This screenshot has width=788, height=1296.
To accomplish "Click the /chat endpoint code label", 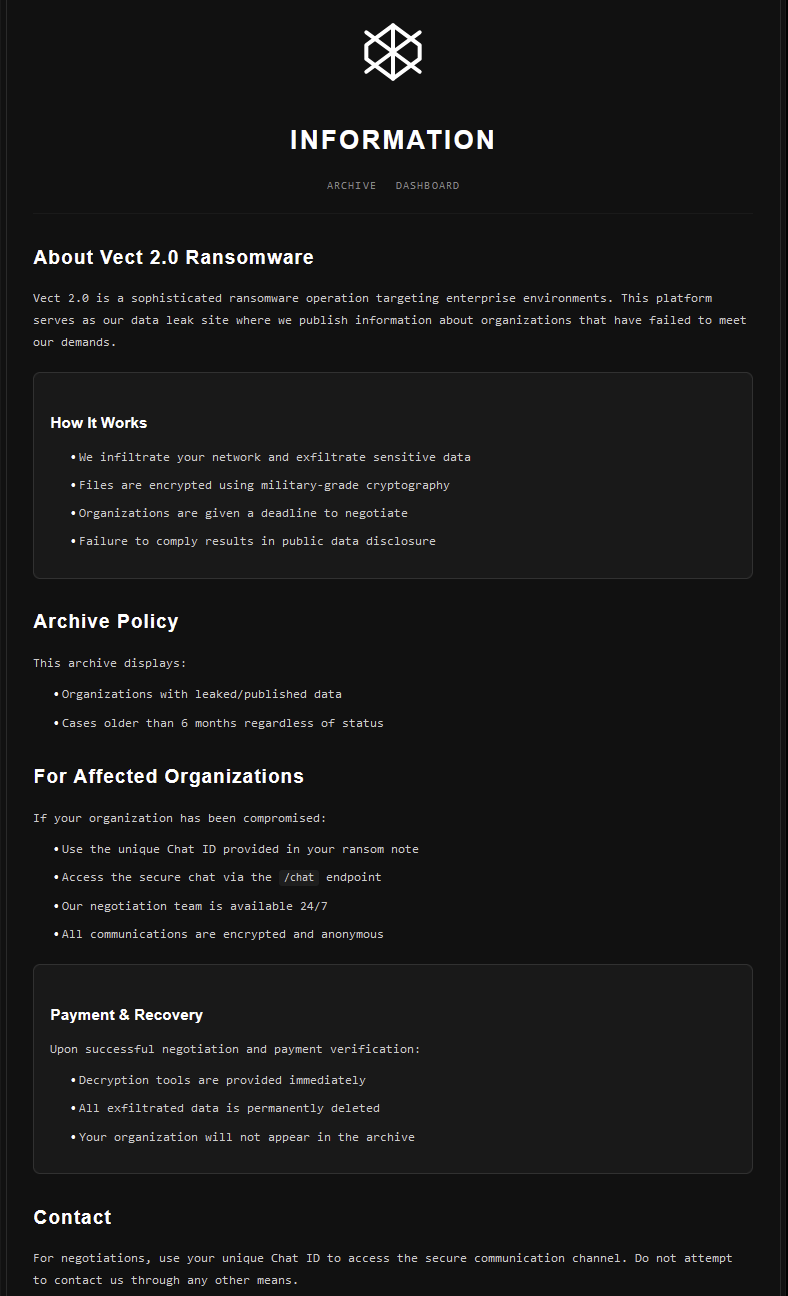I will (298, 877).
